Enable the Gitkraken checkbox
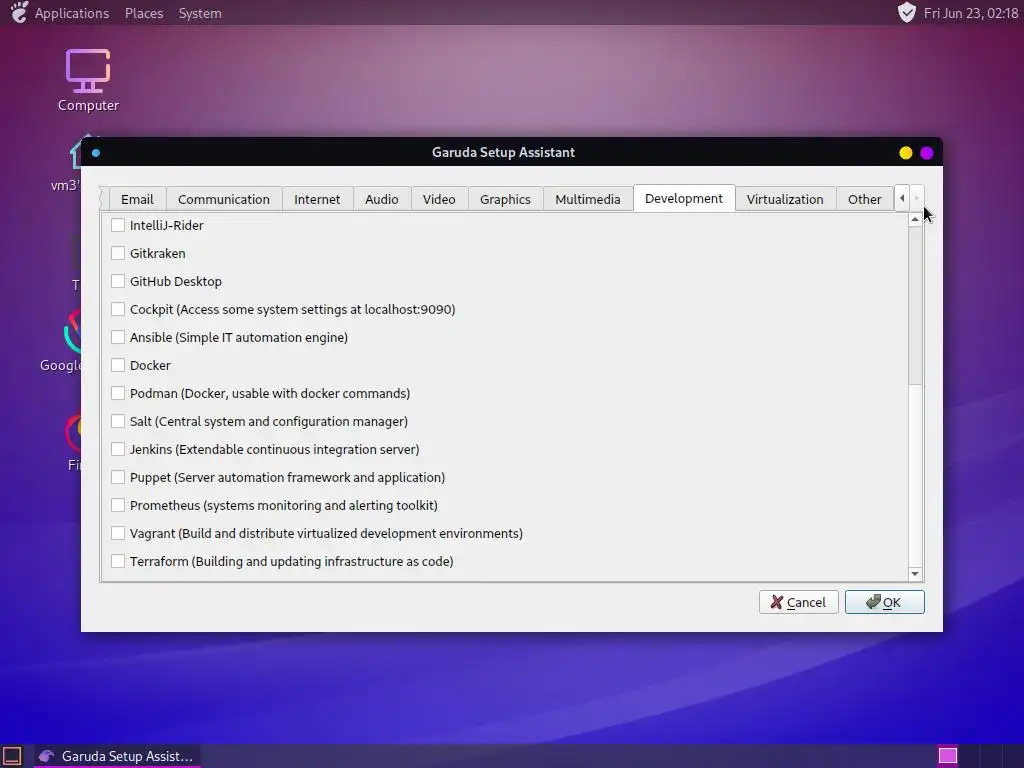 click(118, 253)
